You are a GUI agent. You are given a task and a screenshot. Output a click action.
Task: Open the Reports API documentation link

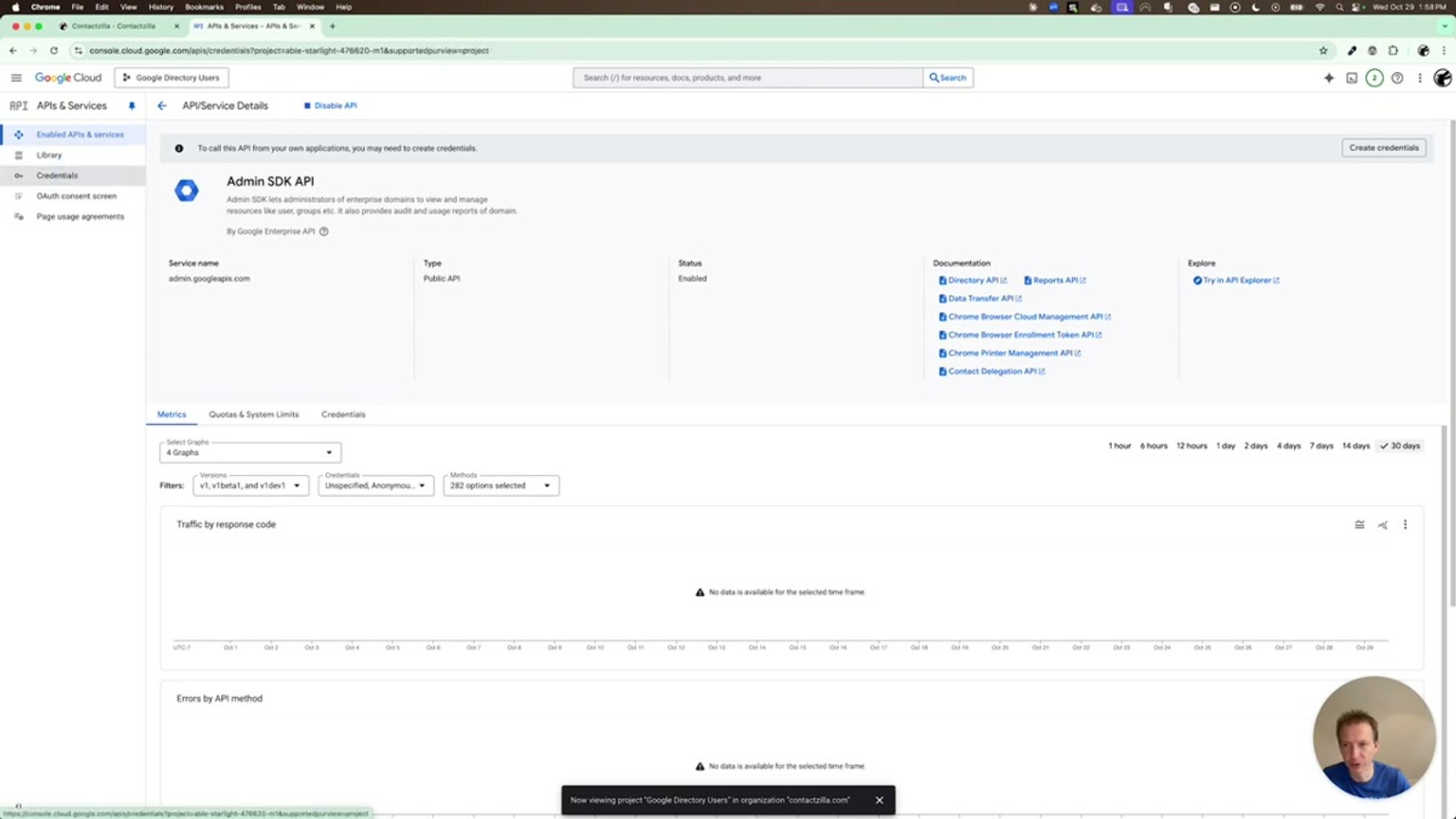(x=1055, y=280)
